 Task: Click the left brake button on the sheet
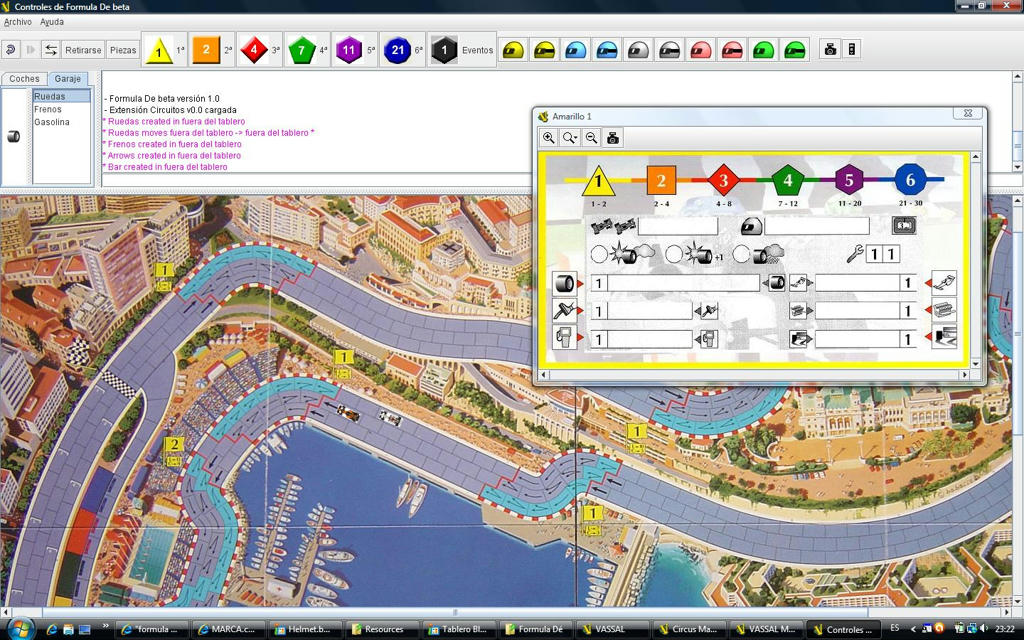point(564,311)
